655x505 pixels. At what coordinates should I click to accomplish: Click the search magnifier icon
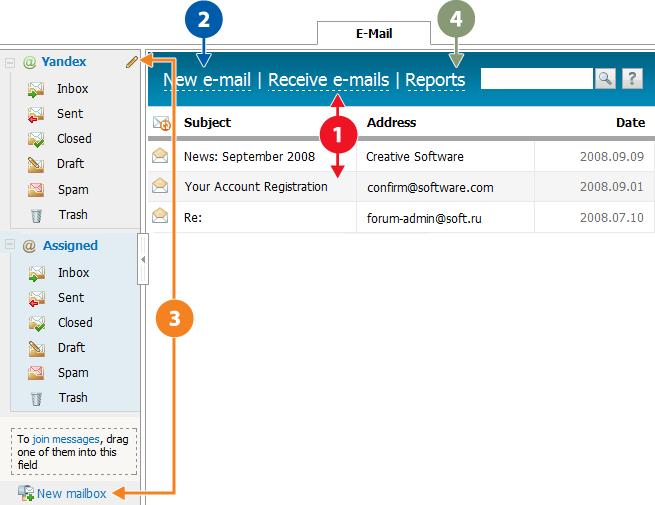click(x=605, y=79)
